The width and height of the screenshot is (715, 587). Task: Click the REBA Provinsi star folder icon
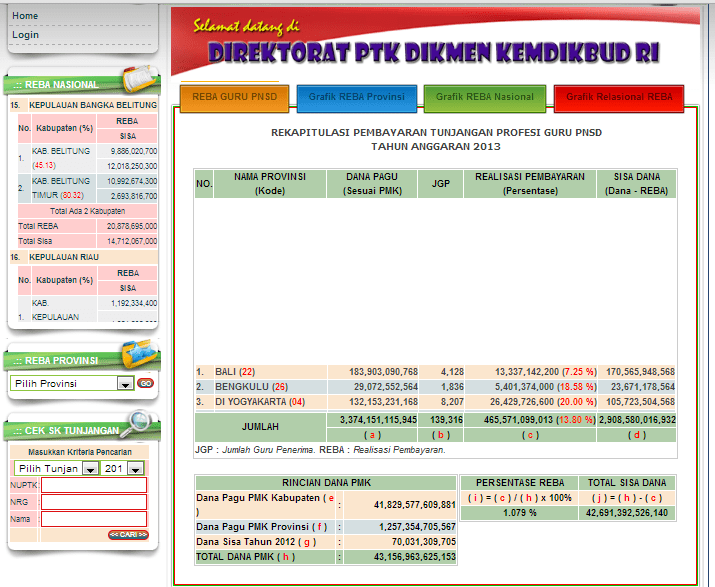[x=139, y=354]
